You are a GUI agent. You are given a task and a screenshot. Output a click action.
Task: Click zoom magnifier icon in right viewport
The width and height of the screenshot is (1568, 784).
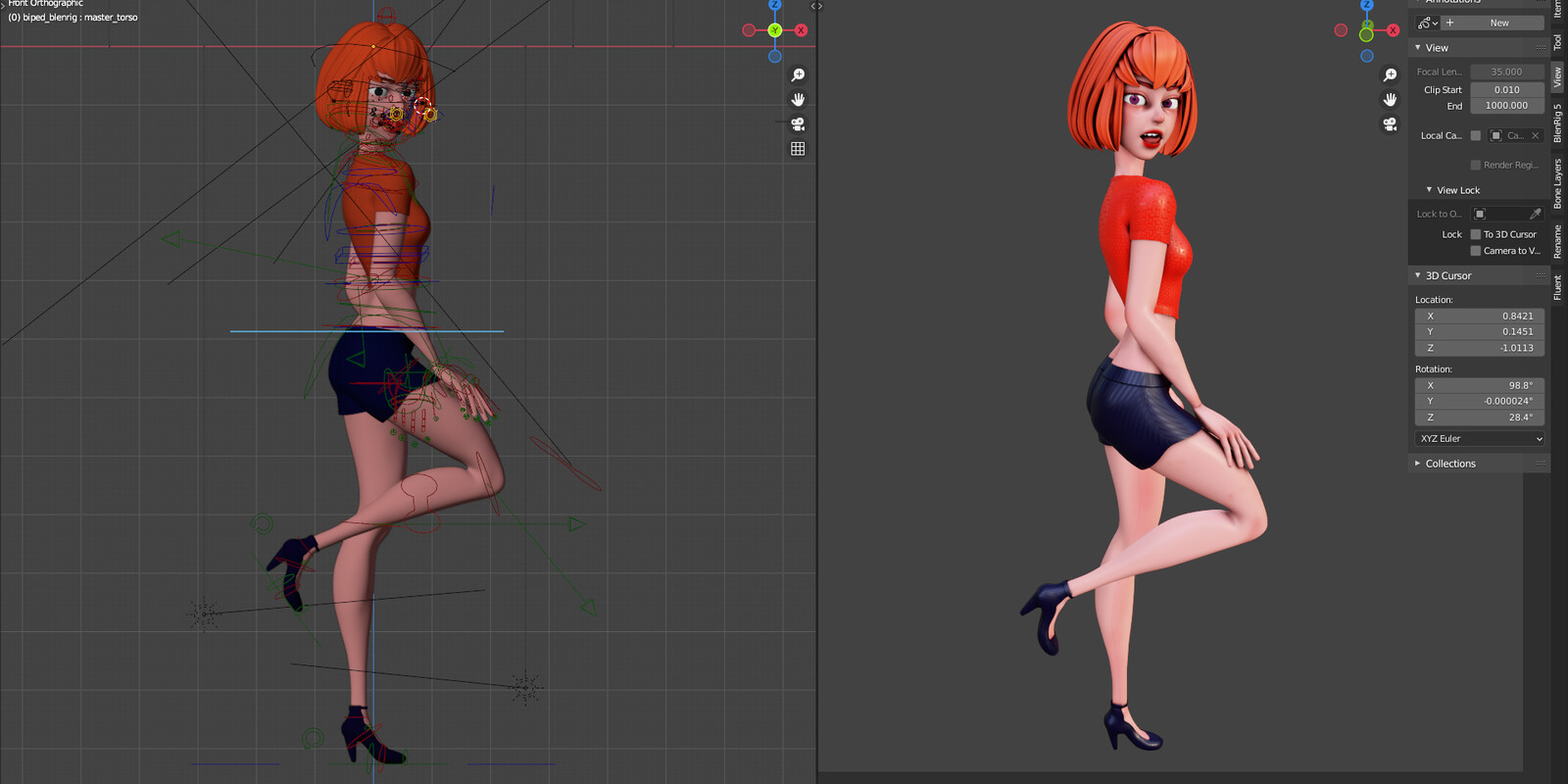1390,75
